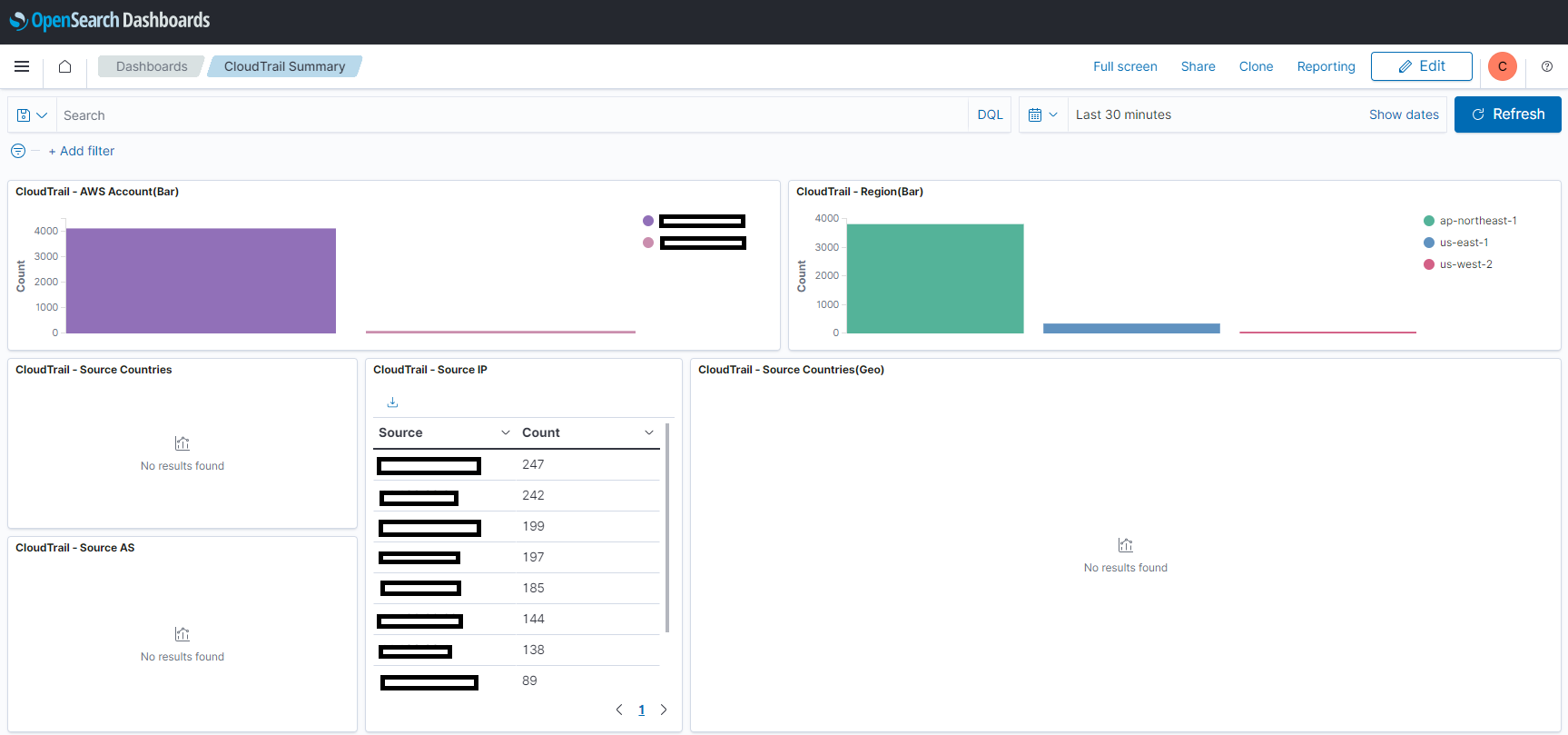Image resolution: width=1568 pixels, height=735 pixels.
Task: Click the Count value 242
Action: coord(533,495)
